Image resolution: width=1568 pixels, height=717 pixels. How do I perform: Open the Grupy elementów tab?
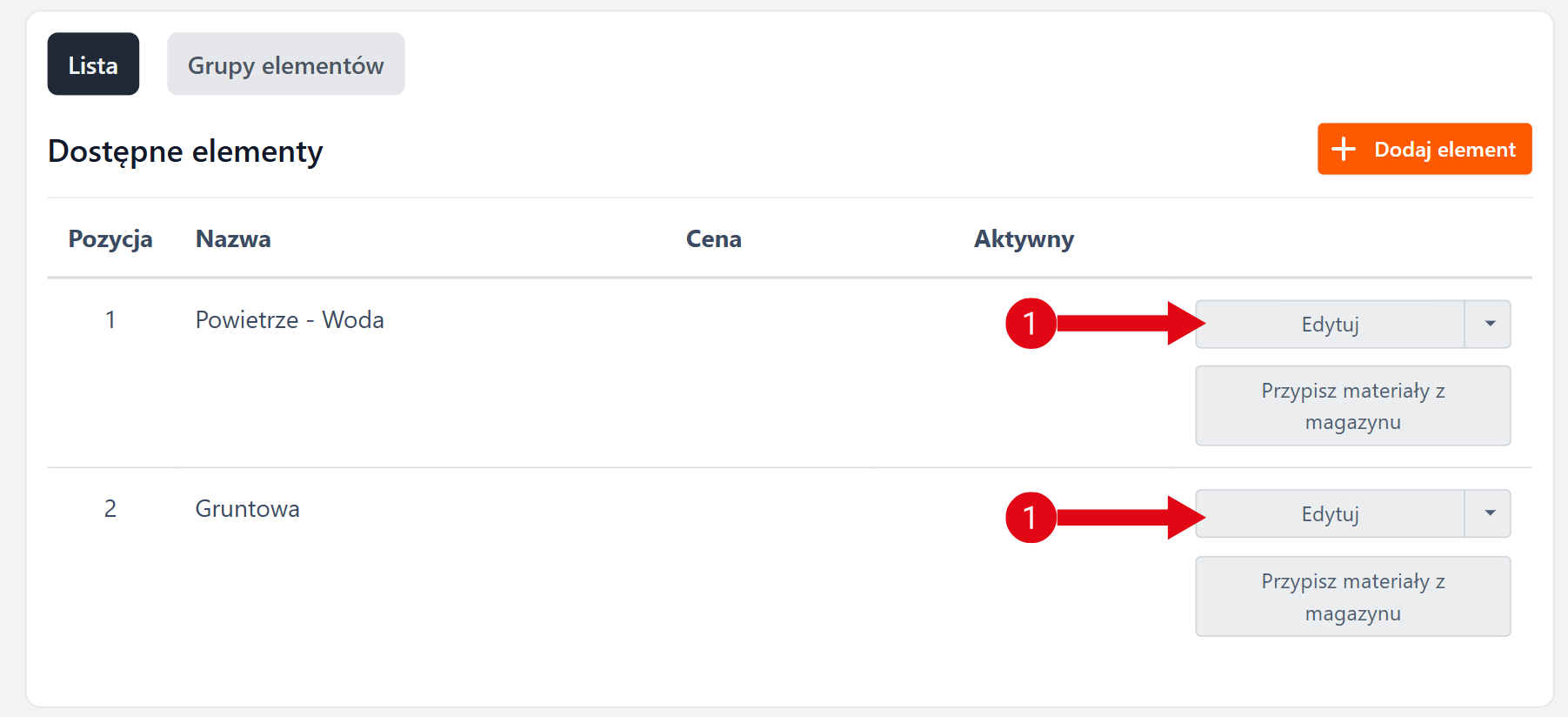(x=285, y=64)
